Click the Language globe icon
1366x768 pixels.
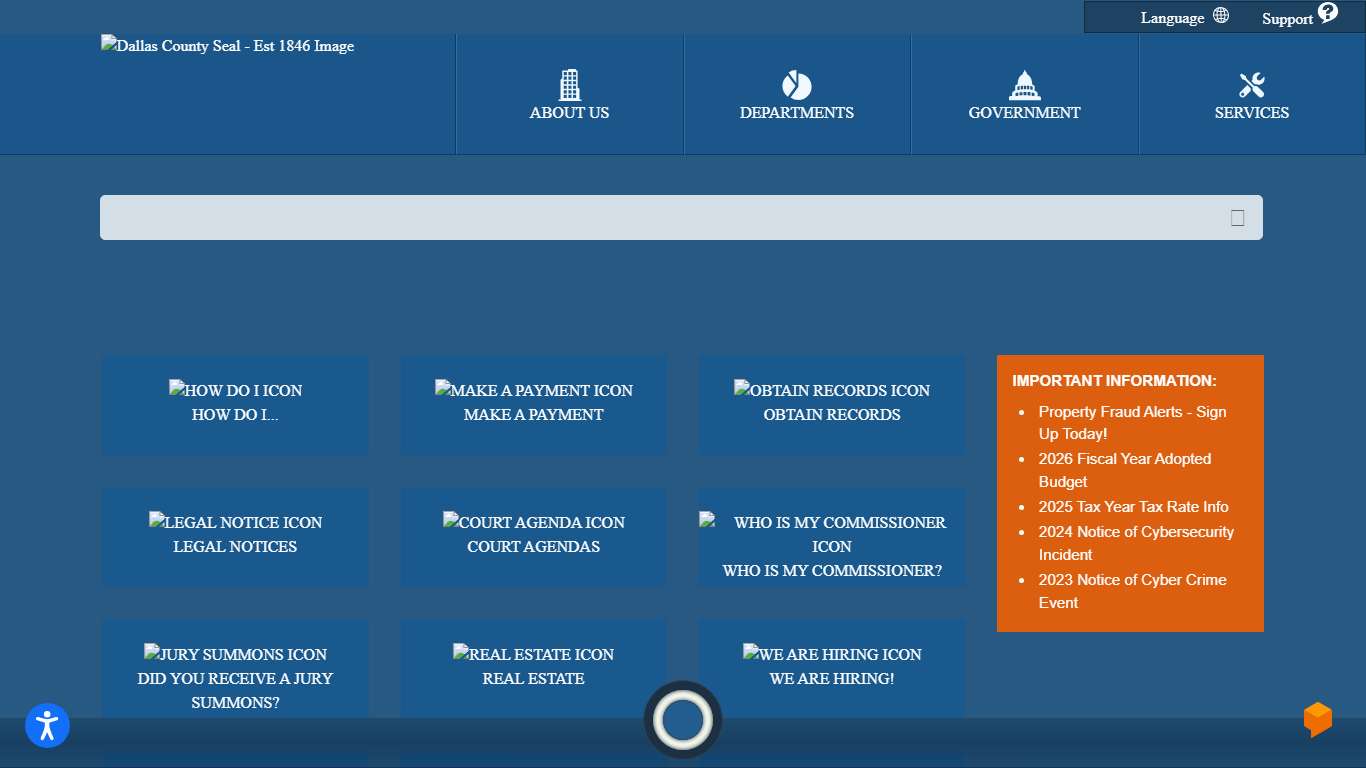1221,16
